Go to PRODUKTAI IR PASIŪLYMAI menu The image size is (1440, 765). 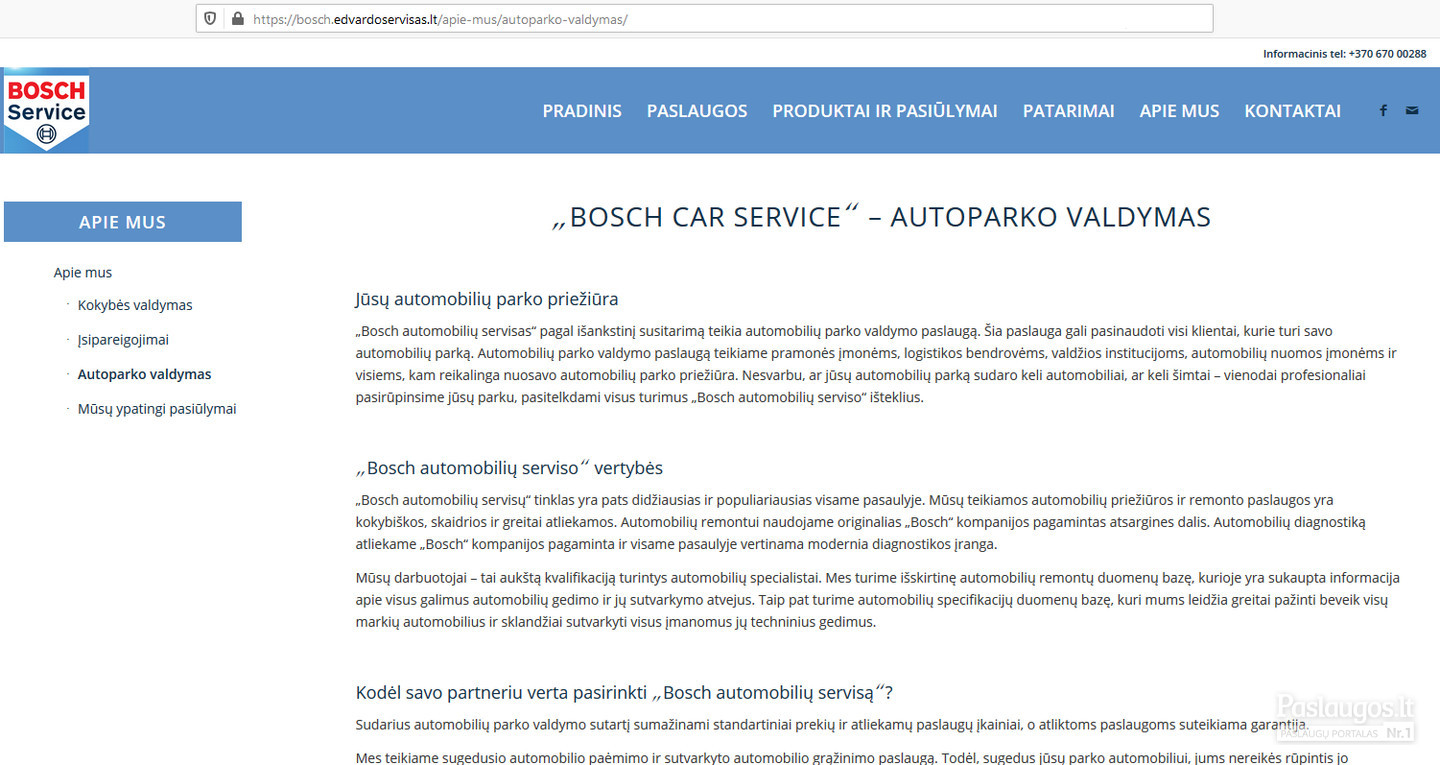click(x=885, y=111)
